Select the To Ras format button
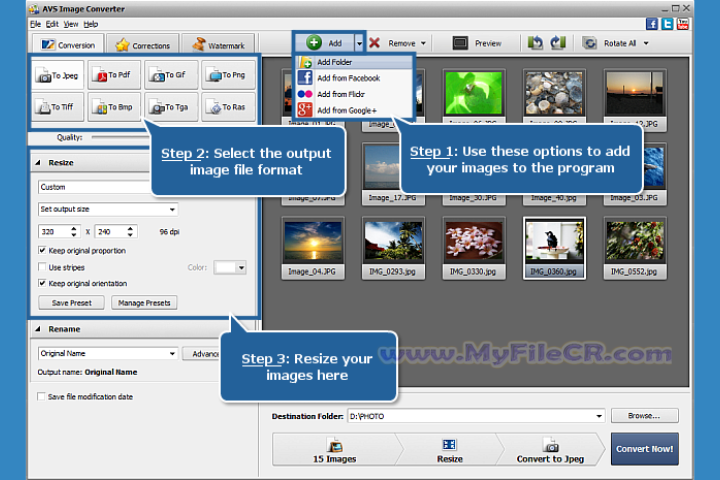The image size is (720, 480). tap(228, 107)
